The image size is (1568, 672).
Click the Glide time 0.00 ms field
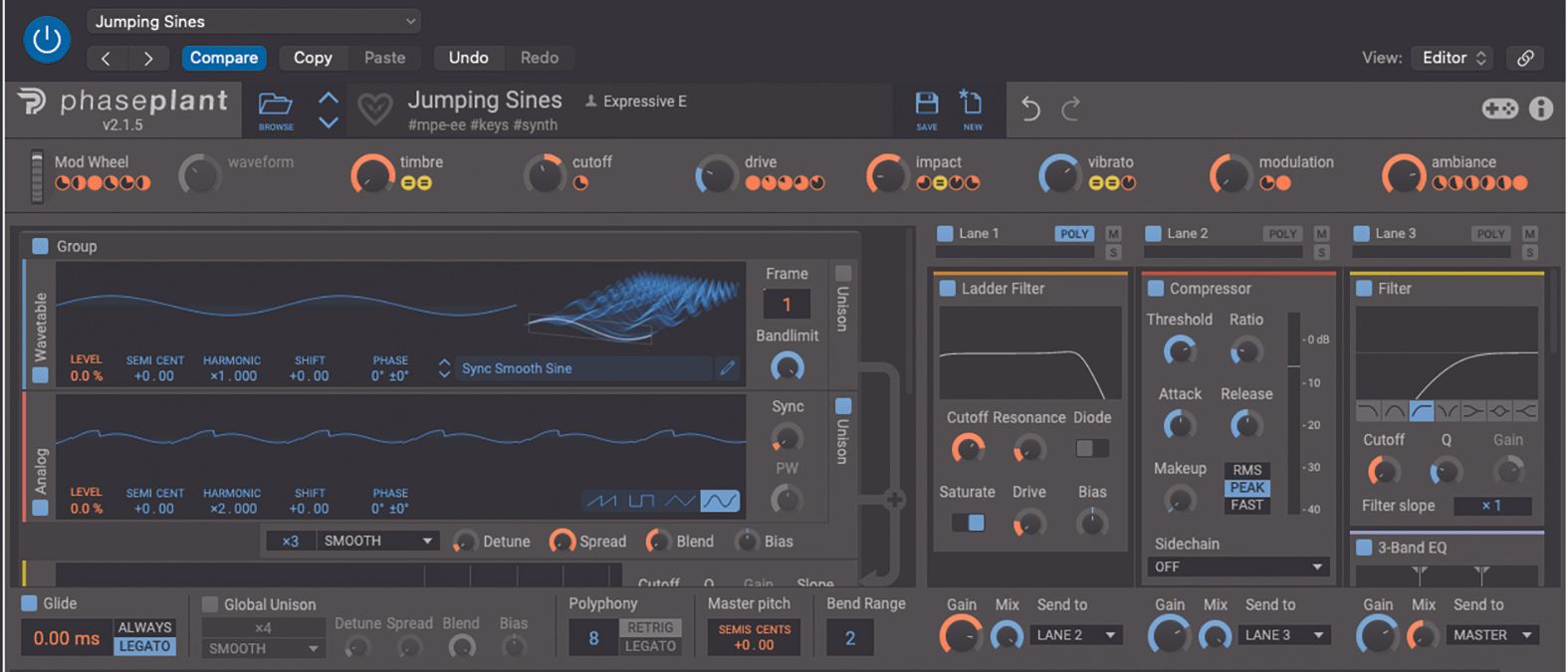pyautogui.click(x=67, y=638)
